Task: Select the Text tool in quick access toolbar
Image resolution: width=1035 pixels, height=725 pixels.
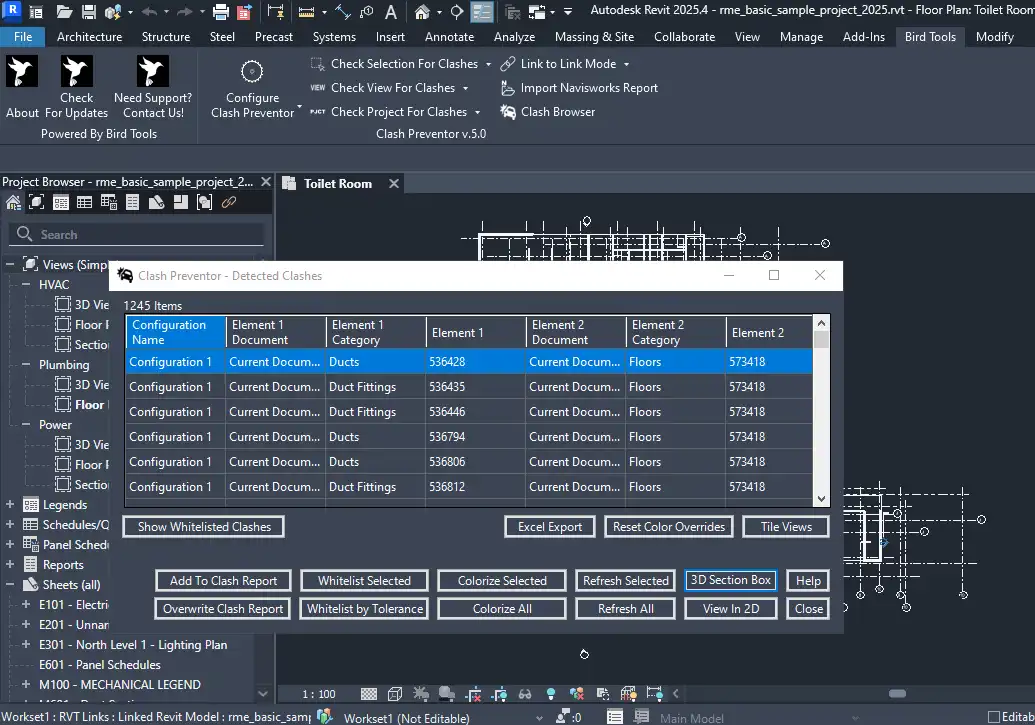Action: pos(390,12)
